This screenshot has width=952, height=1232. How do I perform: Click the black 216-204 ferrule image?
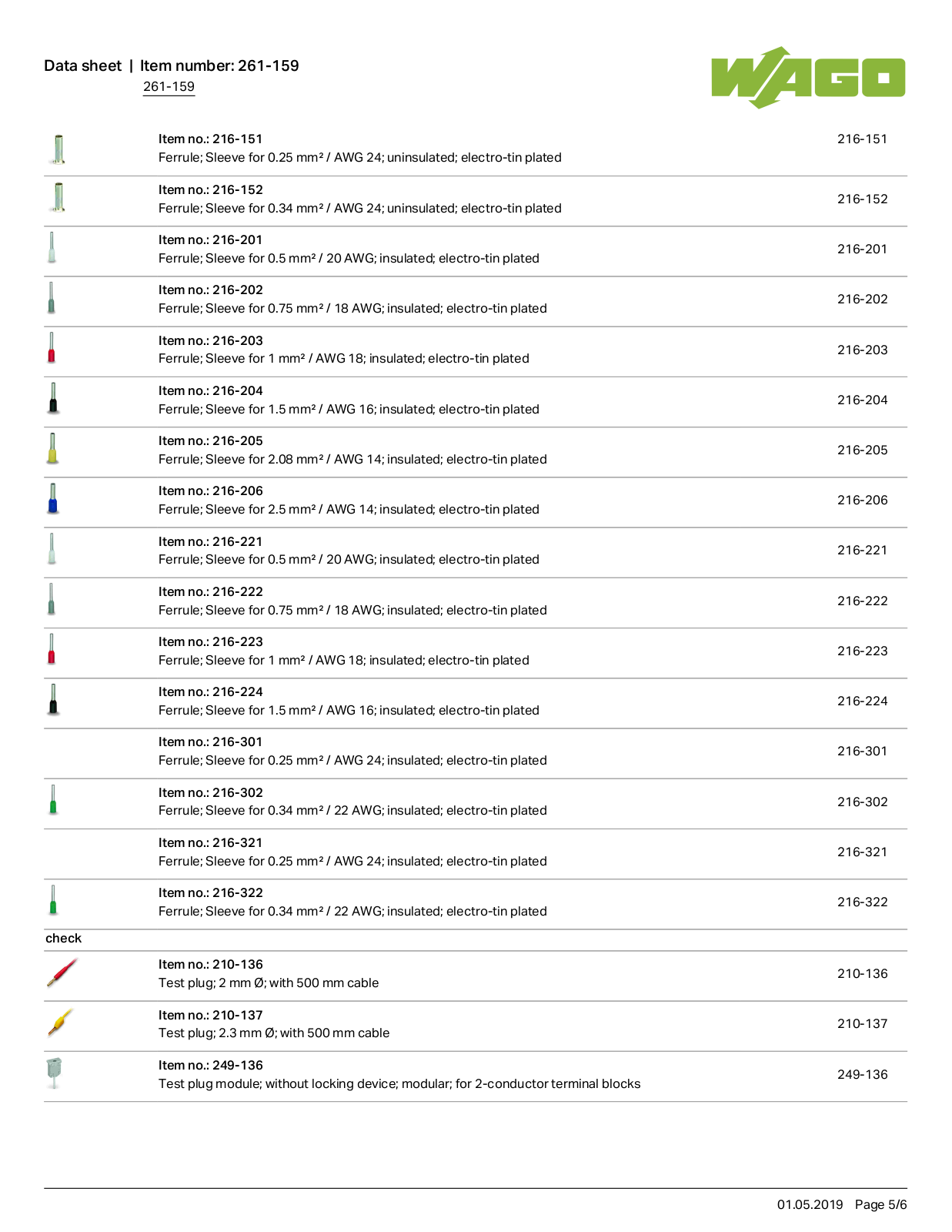tap(53, 398)
